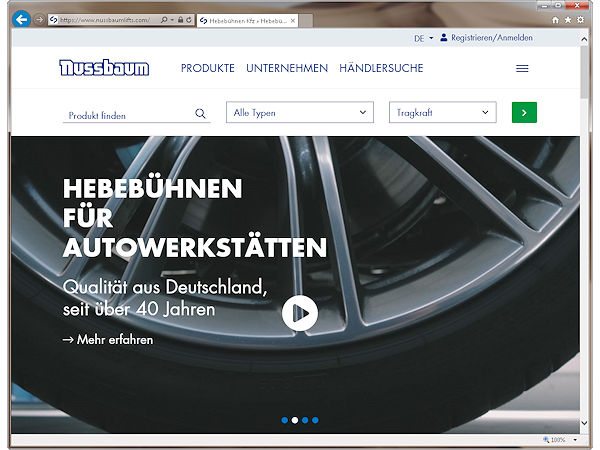Screen dimensions: 600x450
Task: Play the hero video
Action: tap(300, 313)
